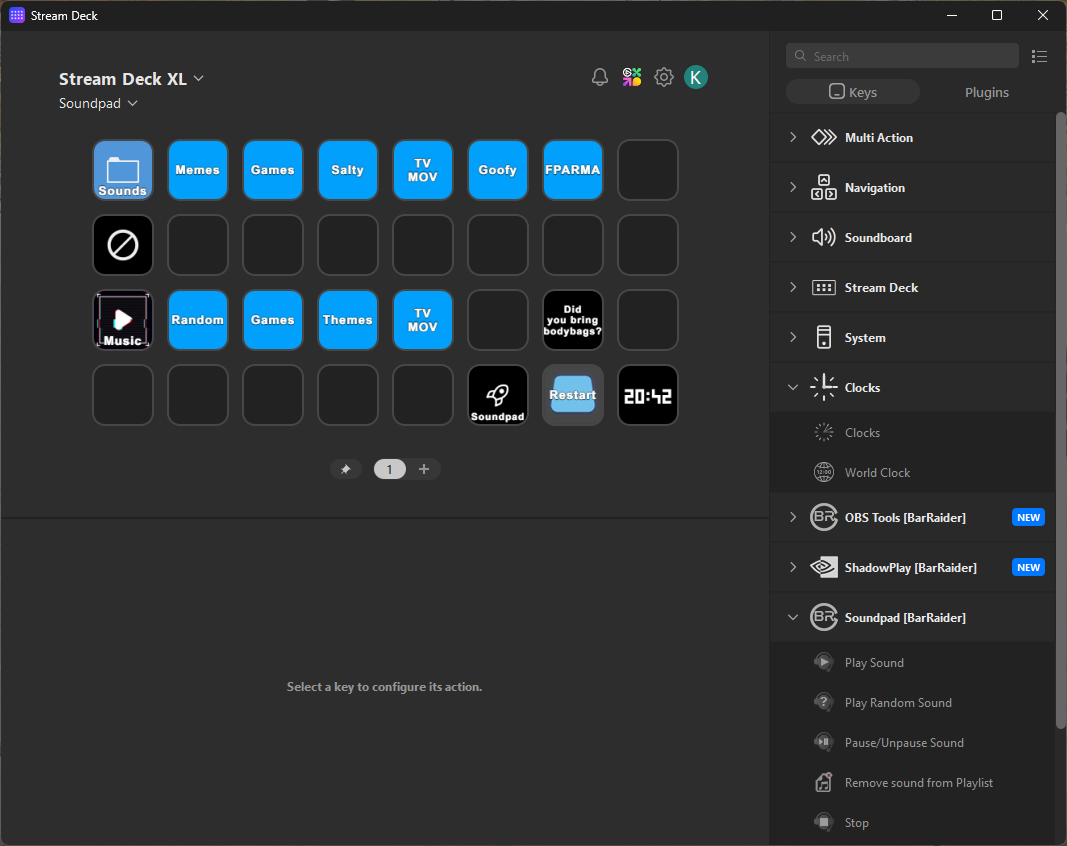This screenshot has width=1067, height=846.
Task: Select Remove sound from Playlist action
Action: pyautogui.click(x=913, y=783)
